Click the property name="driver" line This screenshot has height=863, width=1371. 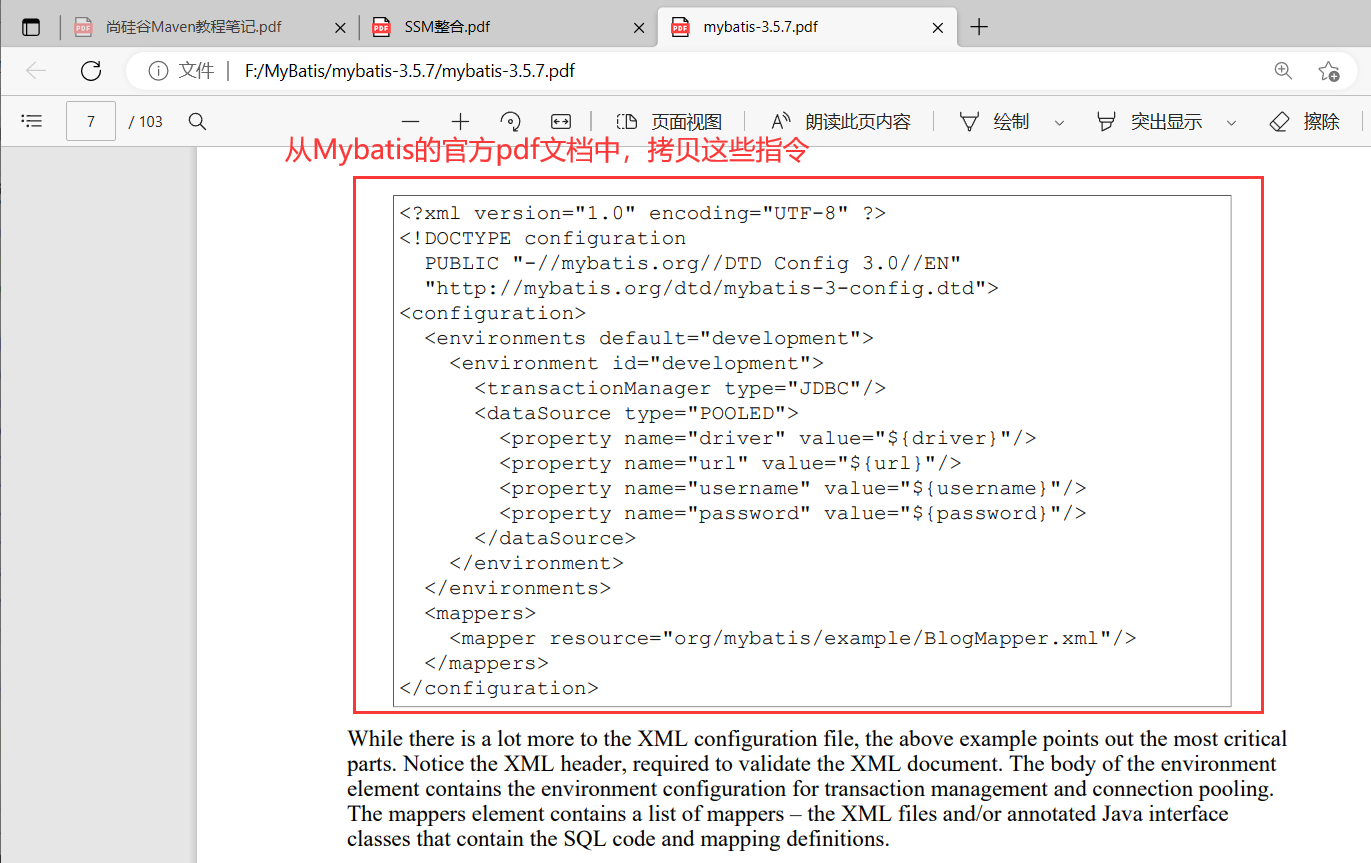pyautogui.click(x=768, y=438)
